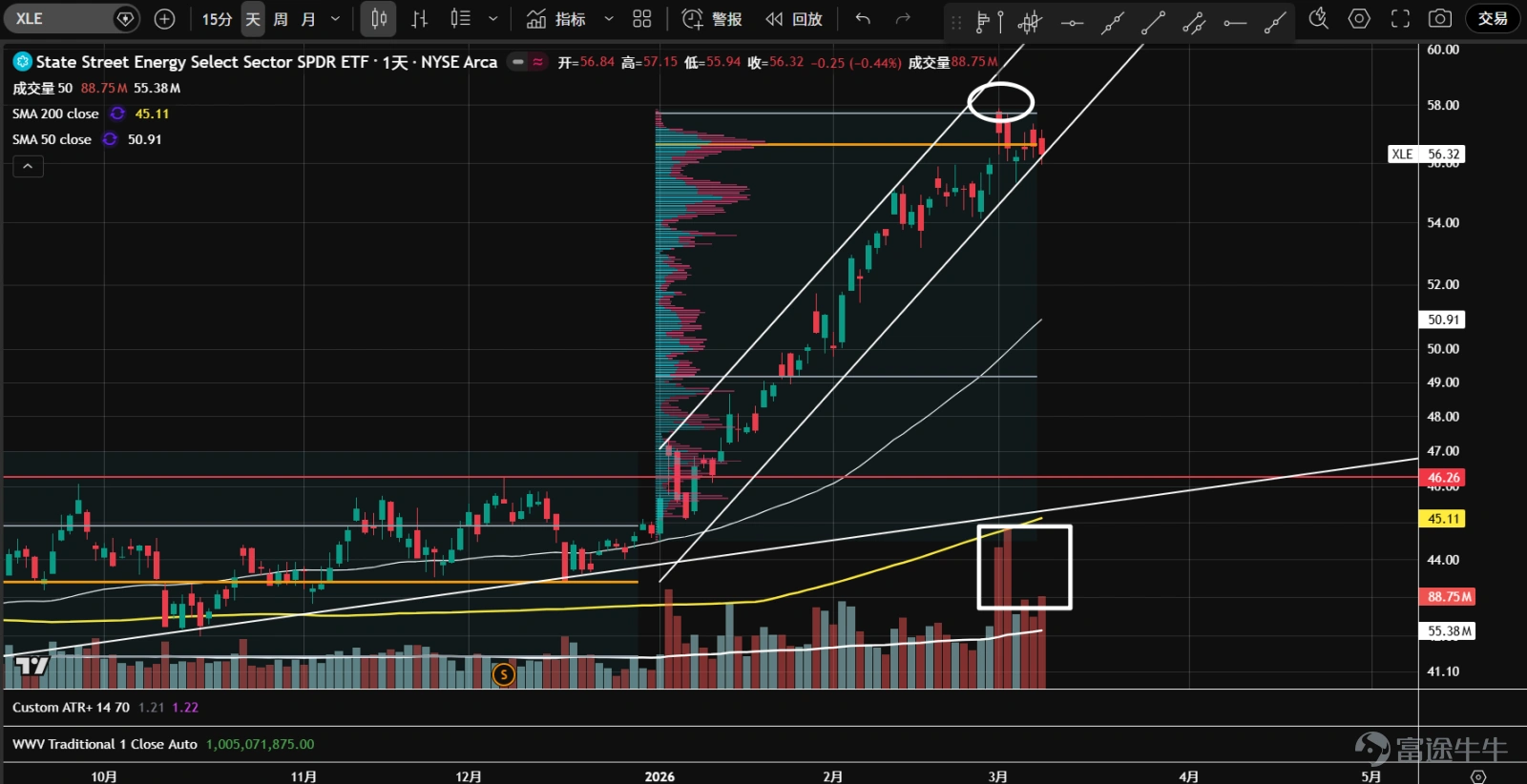Create an alert with the 警报 button
Screen dimensions: 1527x784
point(712,19)
